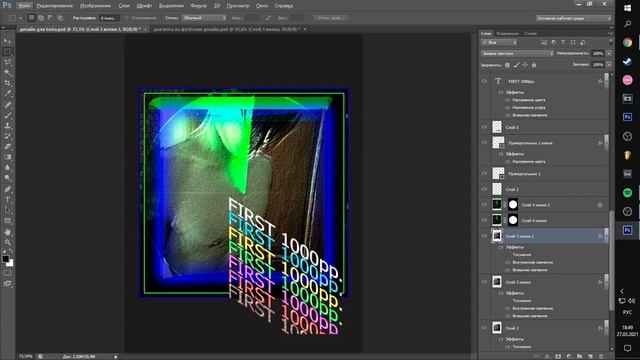Select the History Brush tool
The image size is (640, 360).
coord(7,136)
